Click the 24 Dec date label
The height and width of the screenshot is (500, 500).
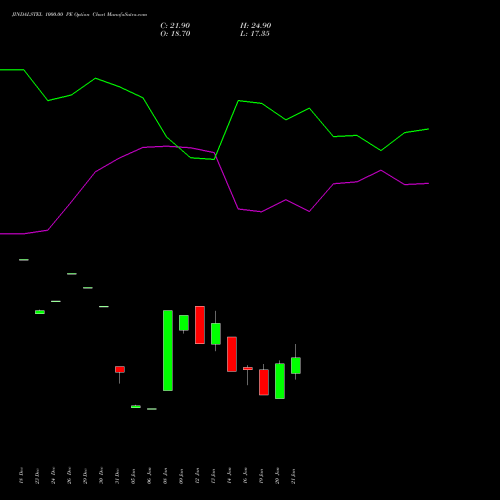click(53, 476)
